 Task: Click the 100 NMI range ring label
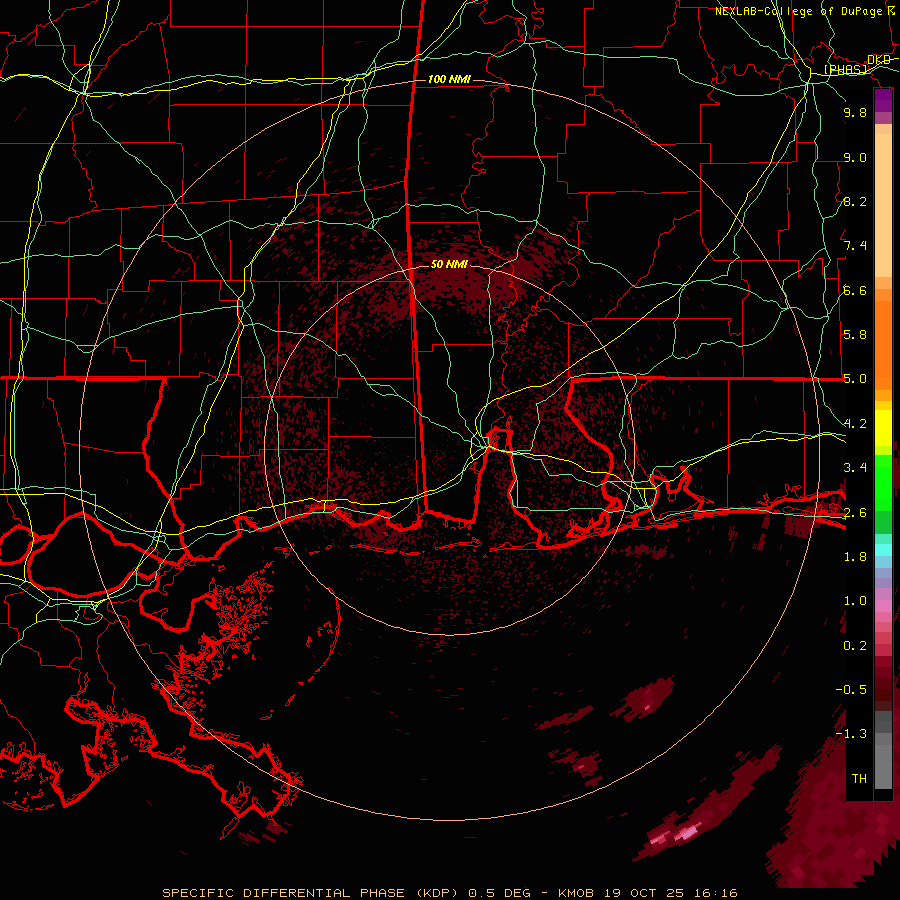tap(449, 79)
